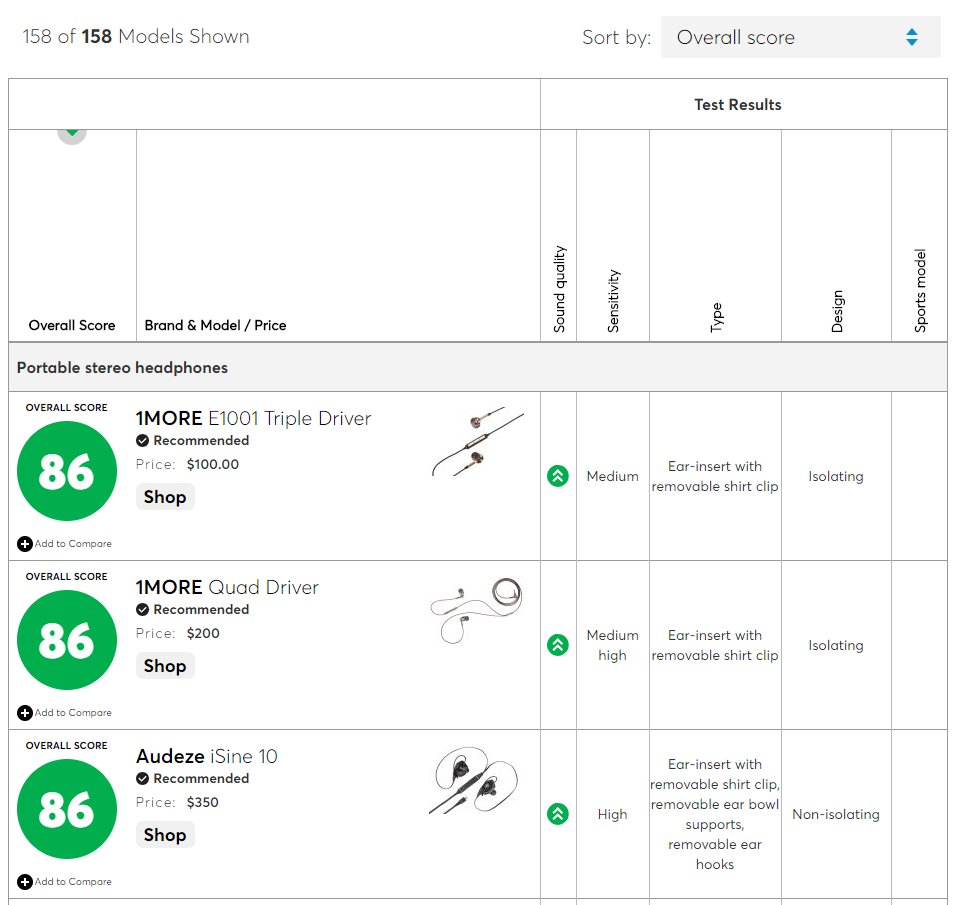956x905 pixels.
Task: Click the $200 price value
Action: point(203,633)
